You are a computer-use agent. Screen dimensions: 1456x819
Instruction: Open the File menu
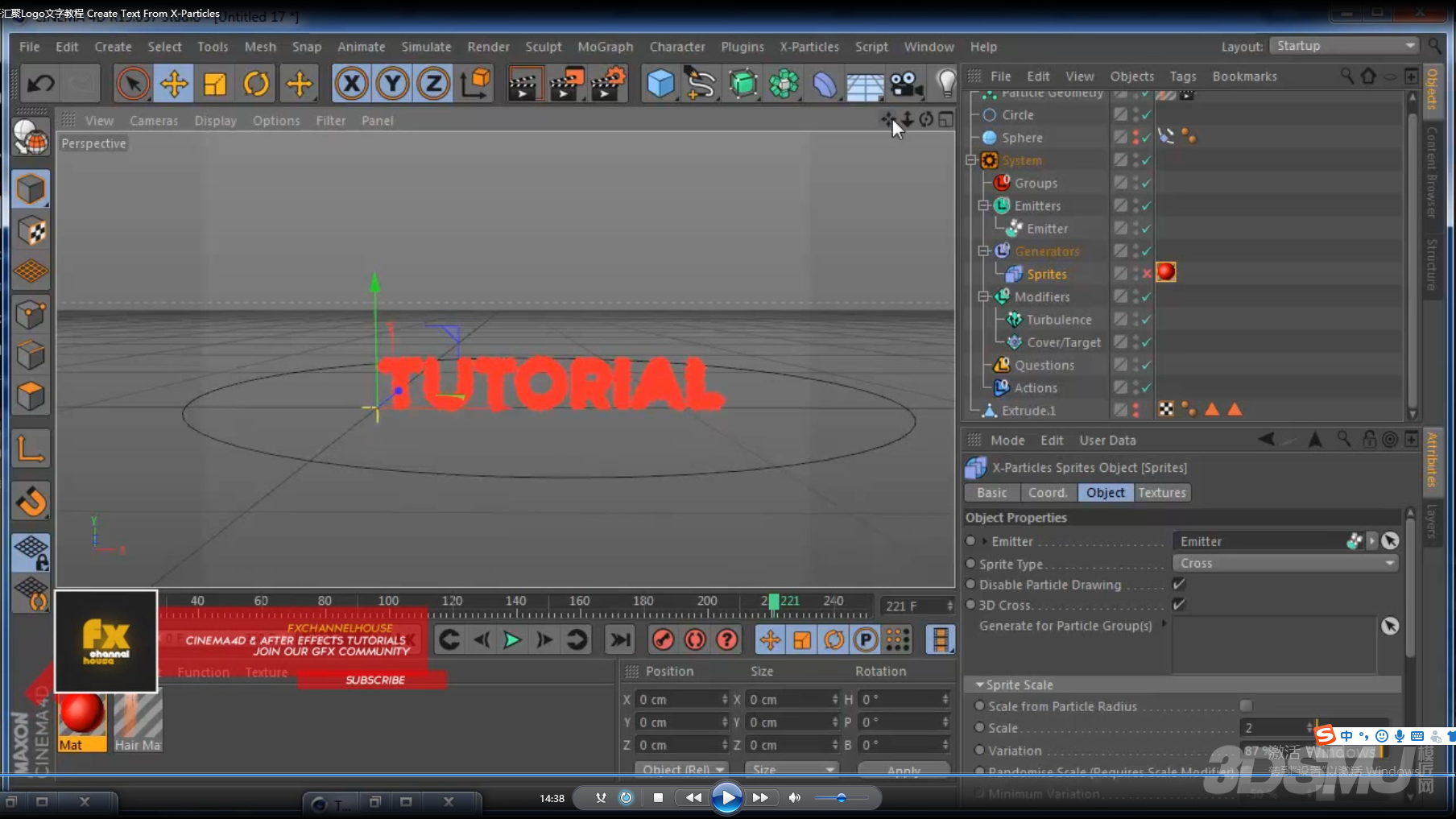click(x=29, y=47)
